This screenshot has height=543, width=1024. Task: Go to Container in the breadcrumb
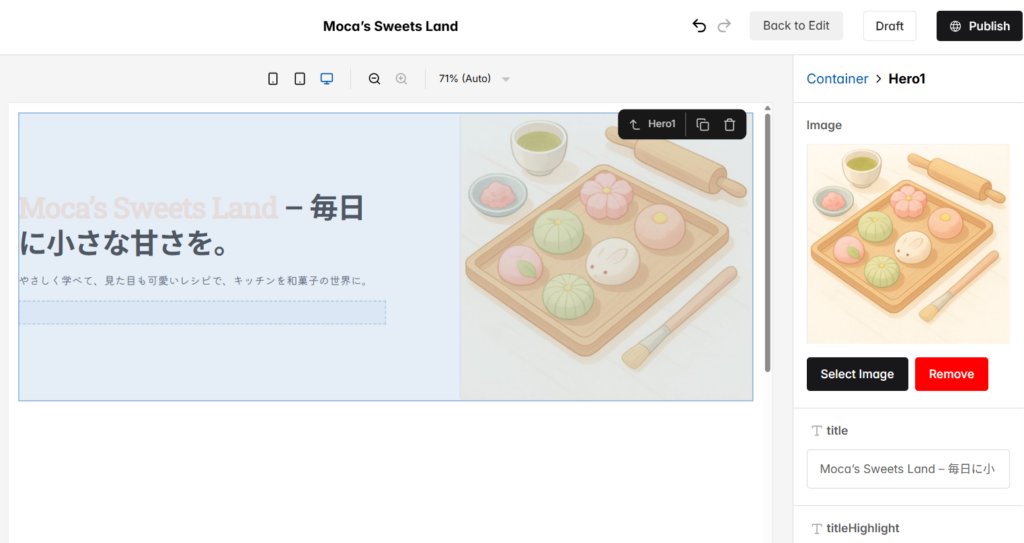[x=837, y=79]
